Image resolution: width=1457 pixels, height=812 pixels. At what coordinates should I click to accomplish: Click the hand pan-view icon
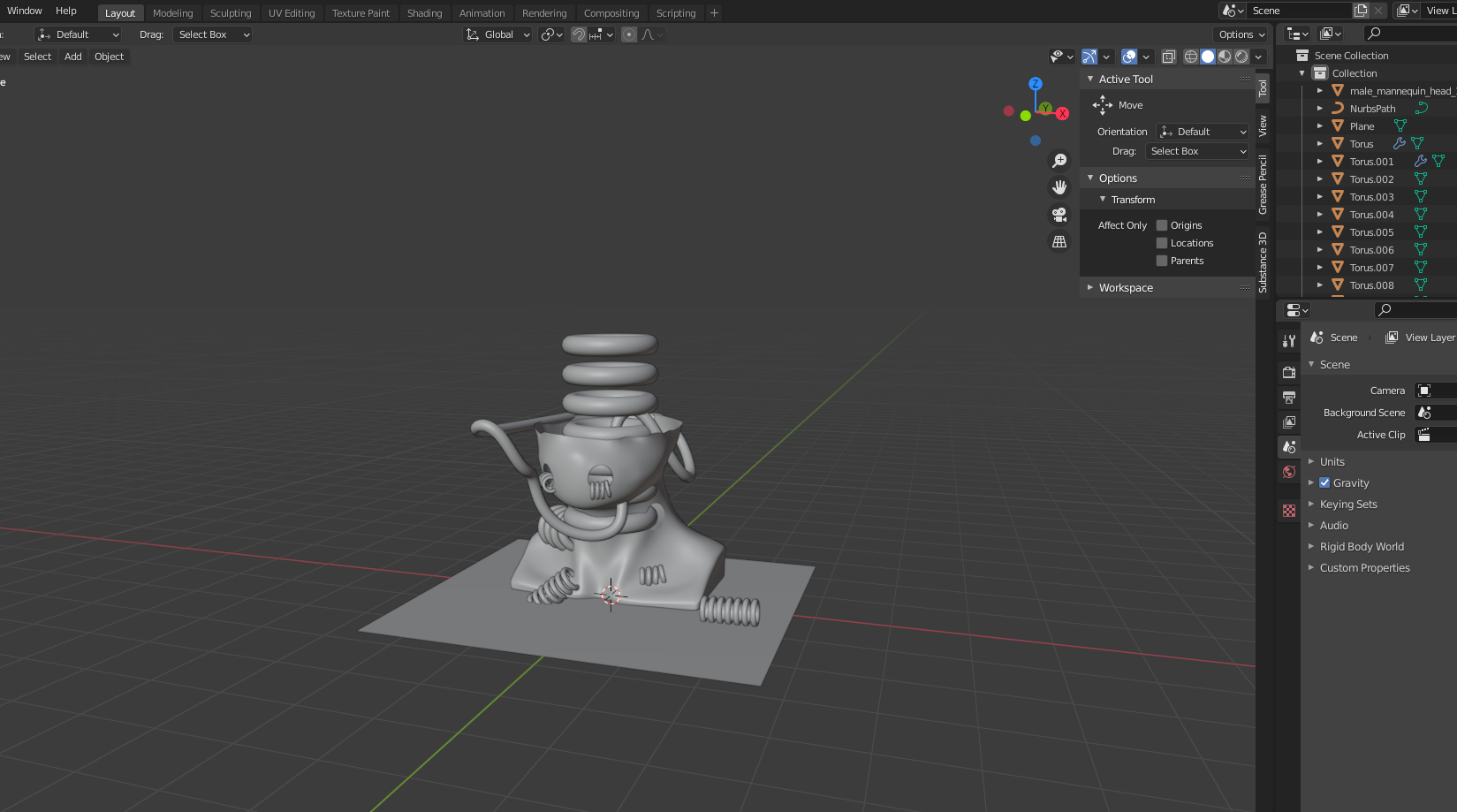click(1059, 187)
